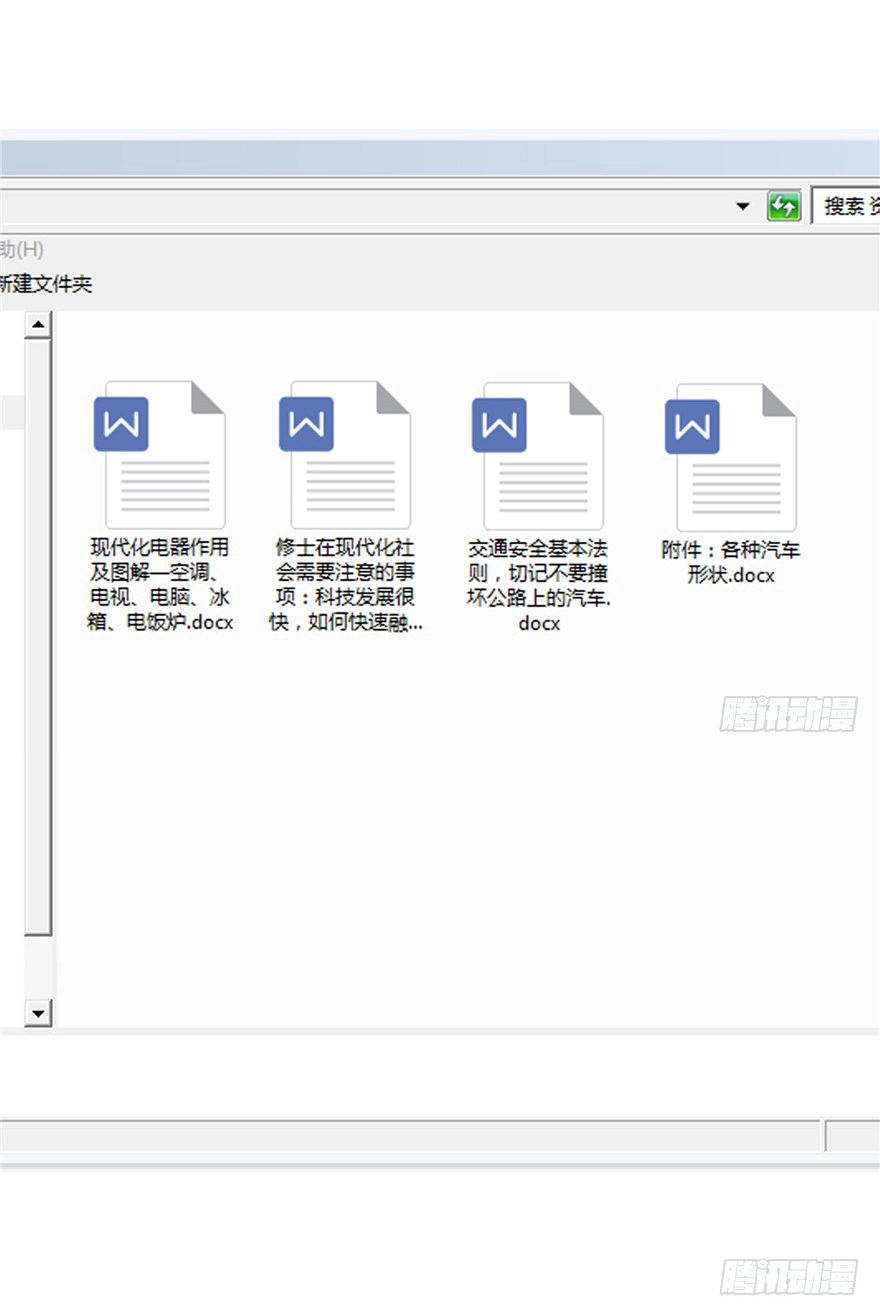Screen dimensions: 880x1316
Task: Click the file name text 切记不要撞坏公路上的汽车.docx
Action: click(x=538, y=586)
